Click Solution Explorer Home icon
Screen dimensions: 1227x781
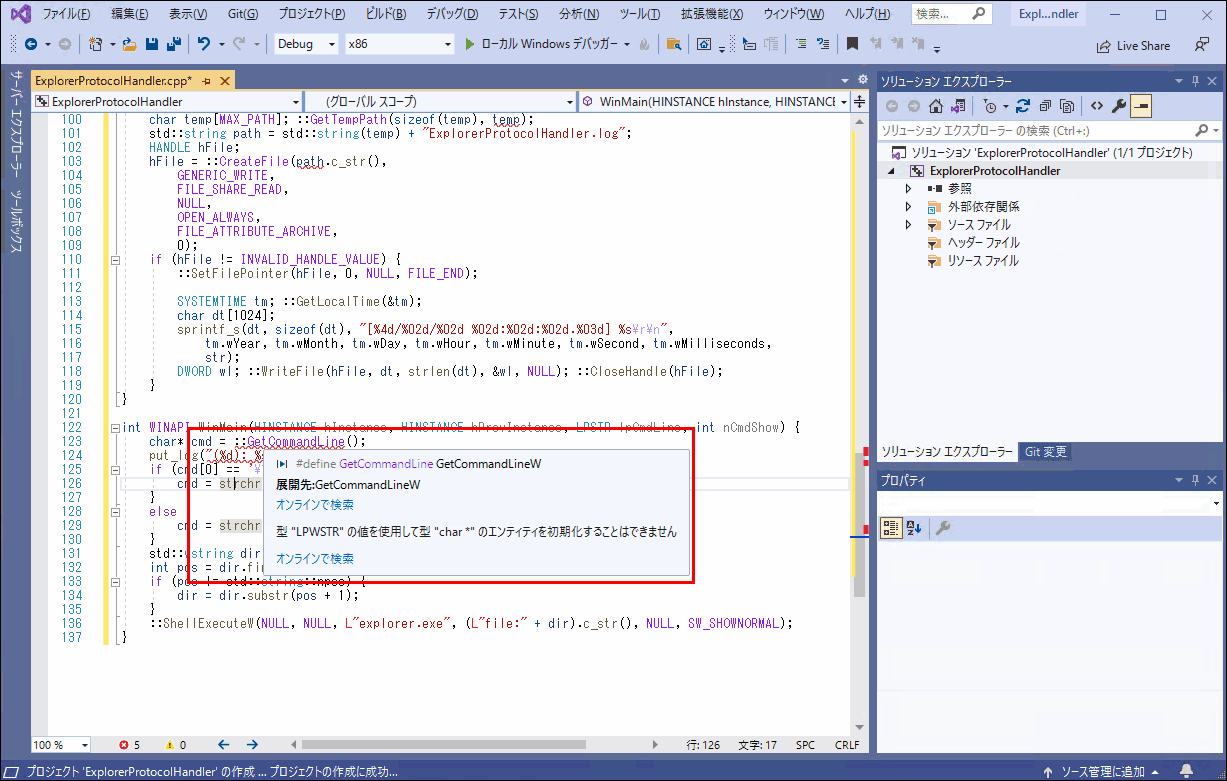[x=935, y=105]
